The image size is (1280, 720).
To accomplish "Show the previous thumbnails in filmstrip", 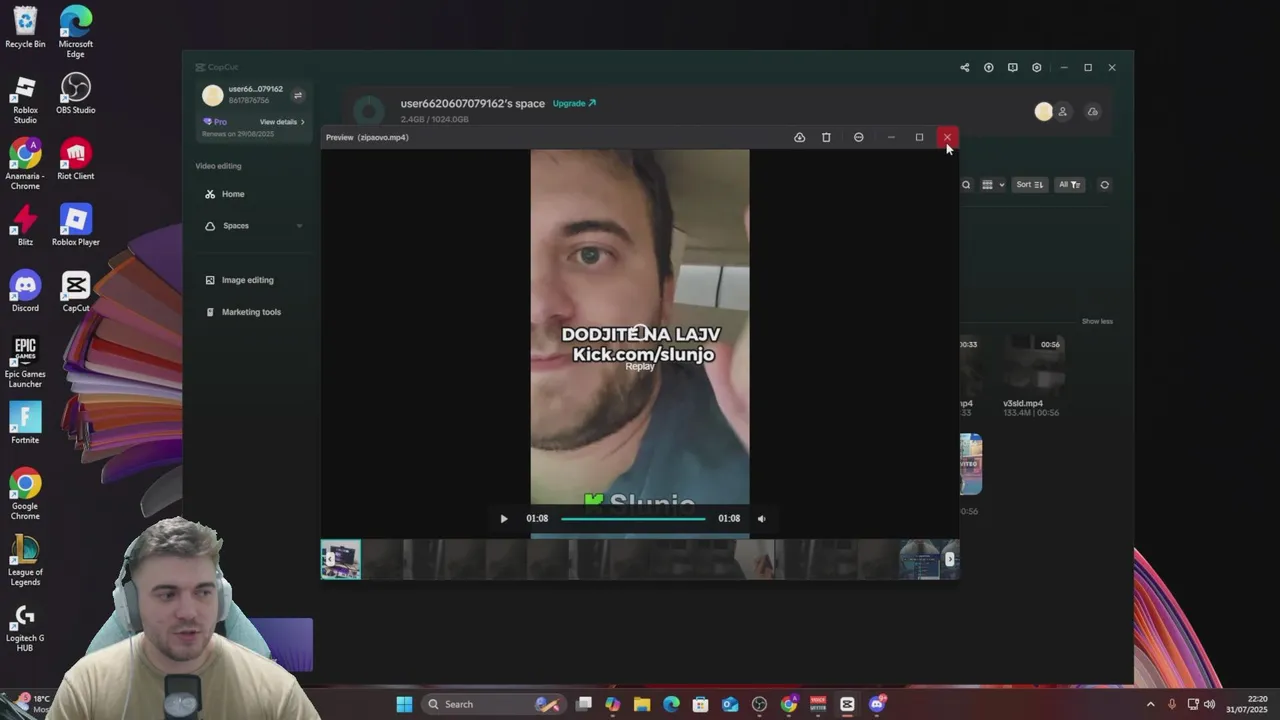I will (329, 559).
